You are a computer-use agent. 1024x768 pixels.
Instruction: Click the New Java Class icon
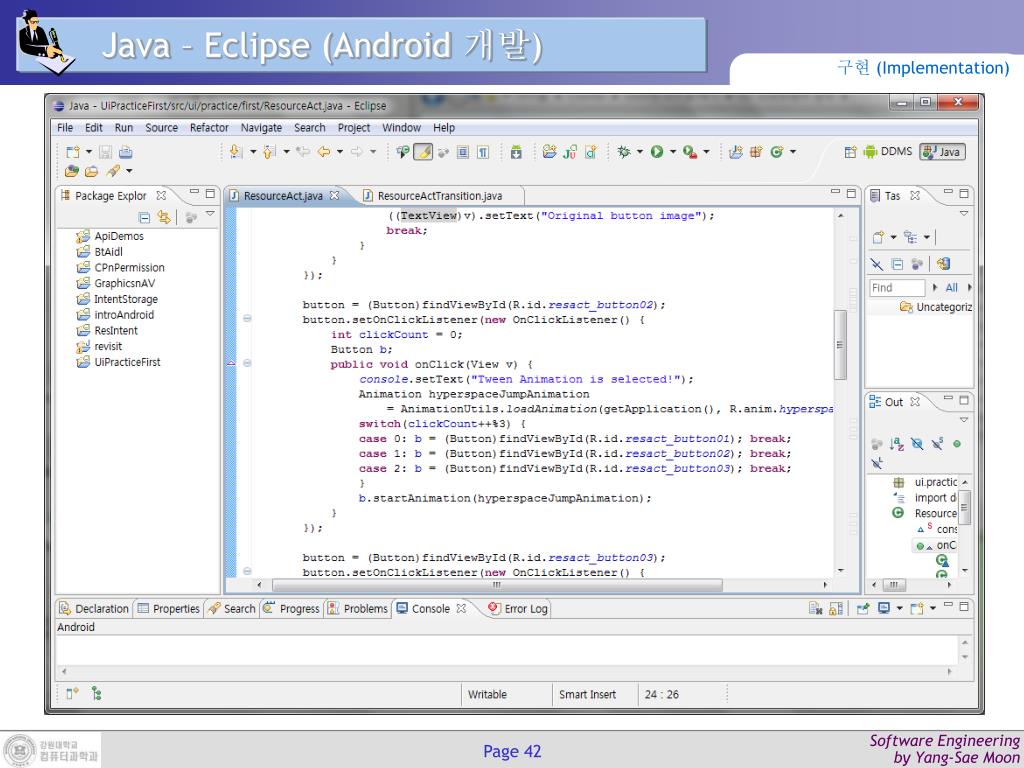(776, 152)
